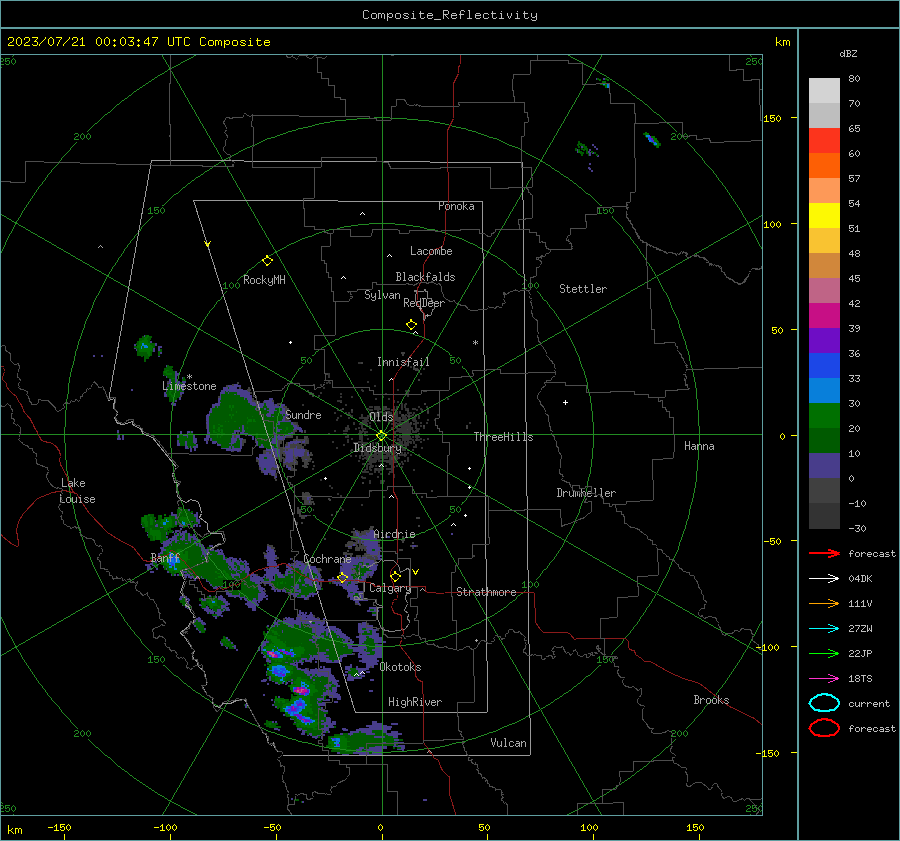
Task: Click the Stettler town label
Action: pyautogui.click(x=583, y=289)
